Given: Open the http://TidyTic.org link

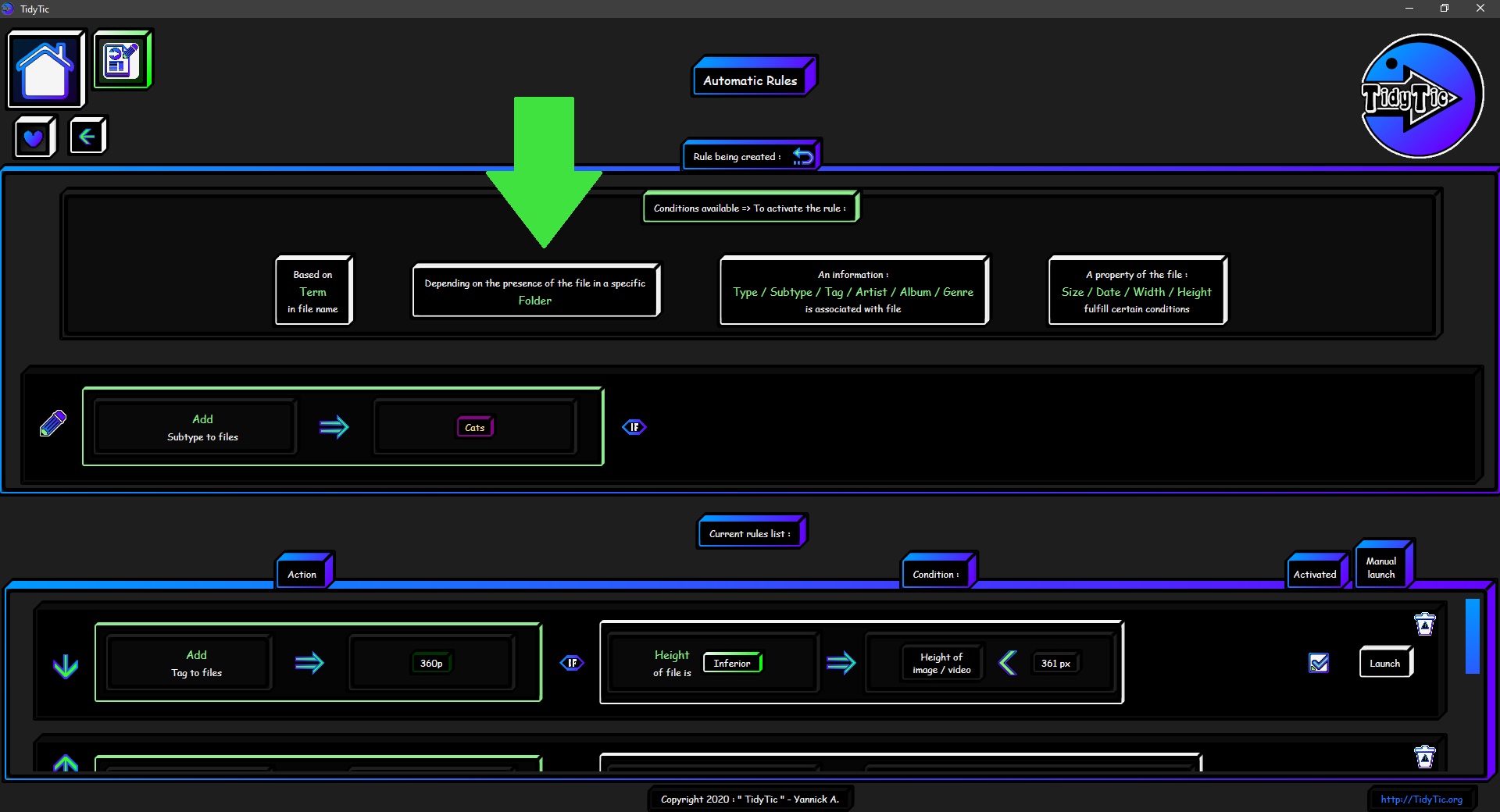Looking at the screenshot, I should pyautogui.click(x=1421, y=799).
